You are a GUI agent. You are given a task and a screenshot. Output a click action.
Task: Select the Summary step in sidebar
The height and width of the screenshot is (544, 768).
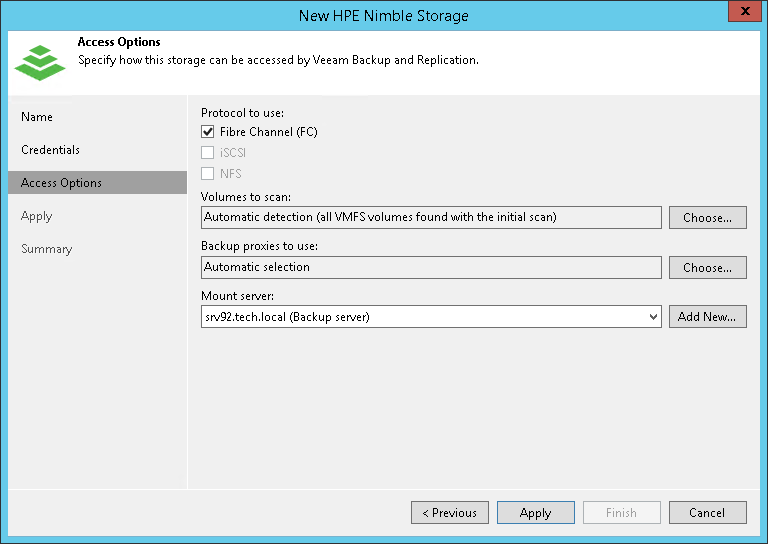coord(47,249)
